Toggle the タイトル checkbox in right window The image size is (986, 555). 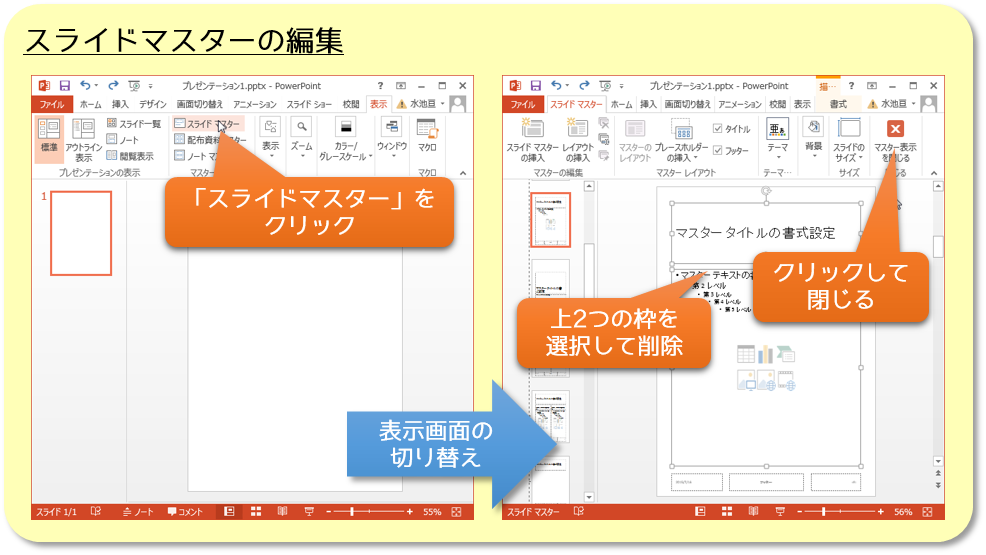click(717, 128)
